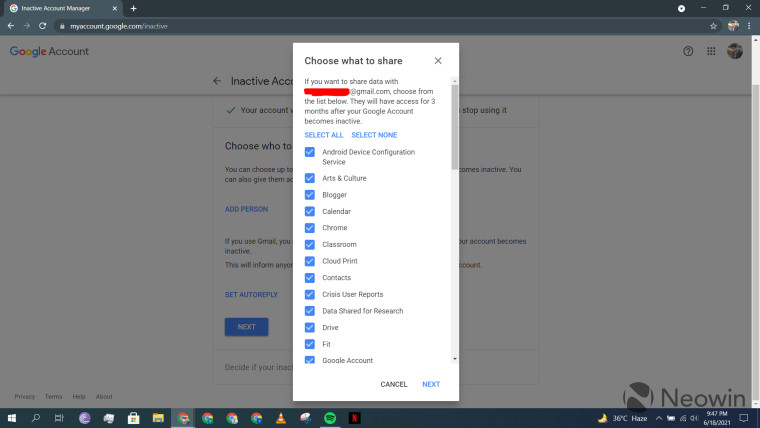Click CANCEL in the dialog
This screenshot has height=428, width=760.
point(394,384)
